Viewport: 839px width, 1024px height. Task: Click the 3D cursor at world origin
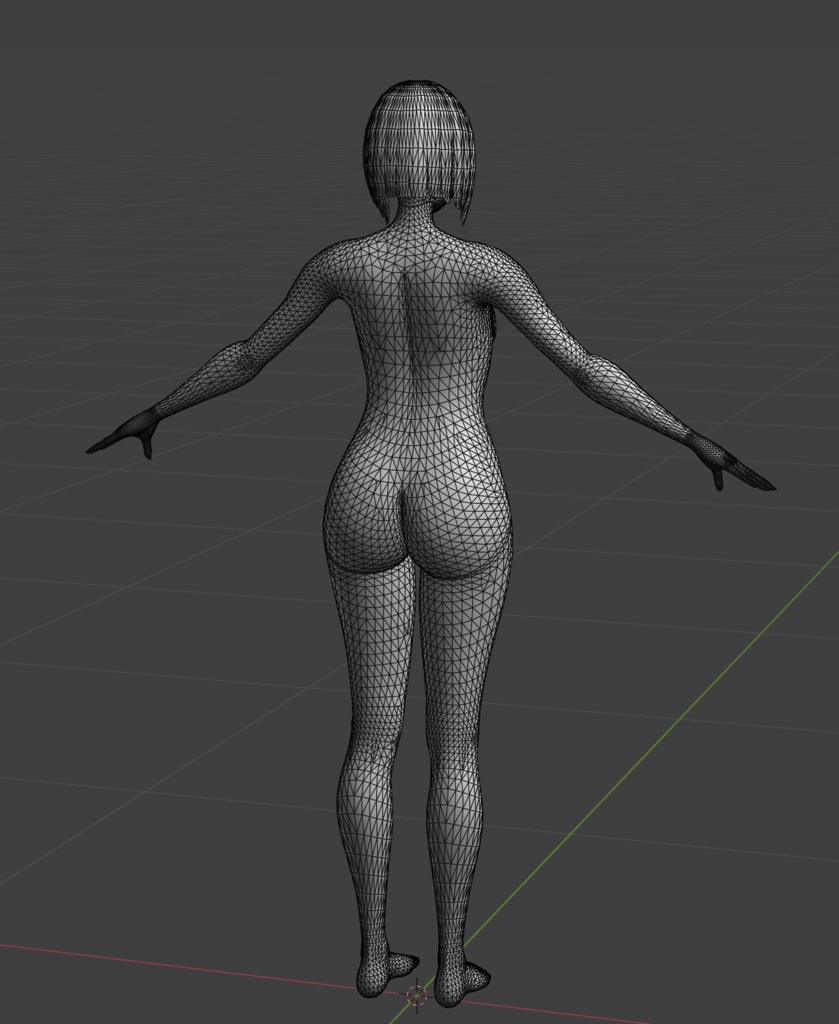click(416, 995)
